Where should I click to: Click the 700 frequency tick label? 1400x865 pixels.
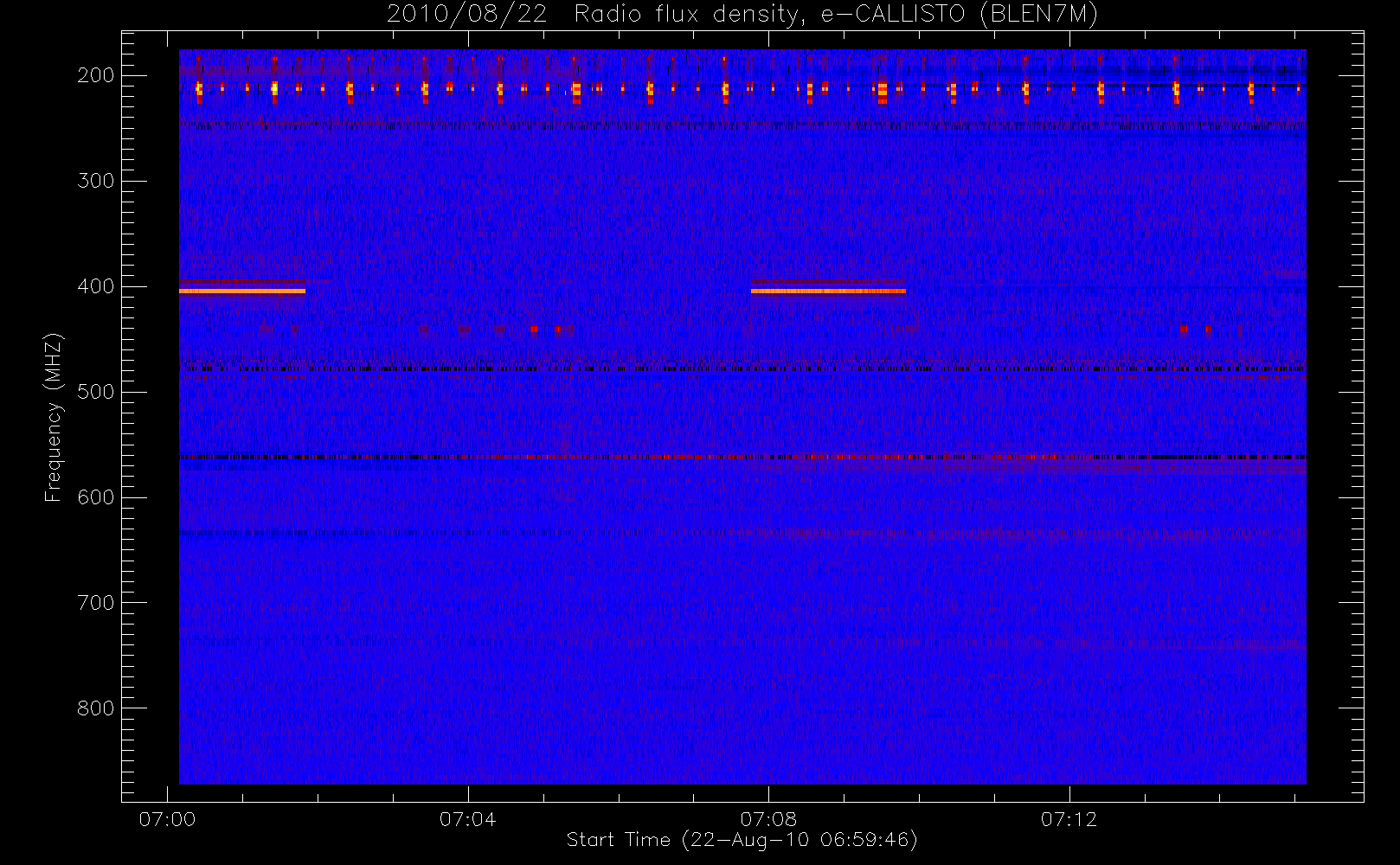click(96, 603)
